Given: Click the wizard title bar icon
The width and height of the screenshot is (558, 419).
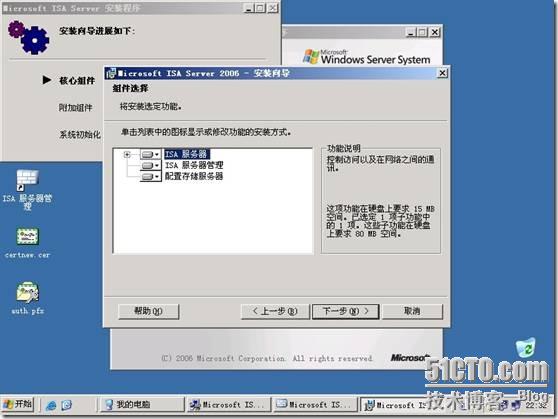Looking at the screenshot, I should coord(111,73).
